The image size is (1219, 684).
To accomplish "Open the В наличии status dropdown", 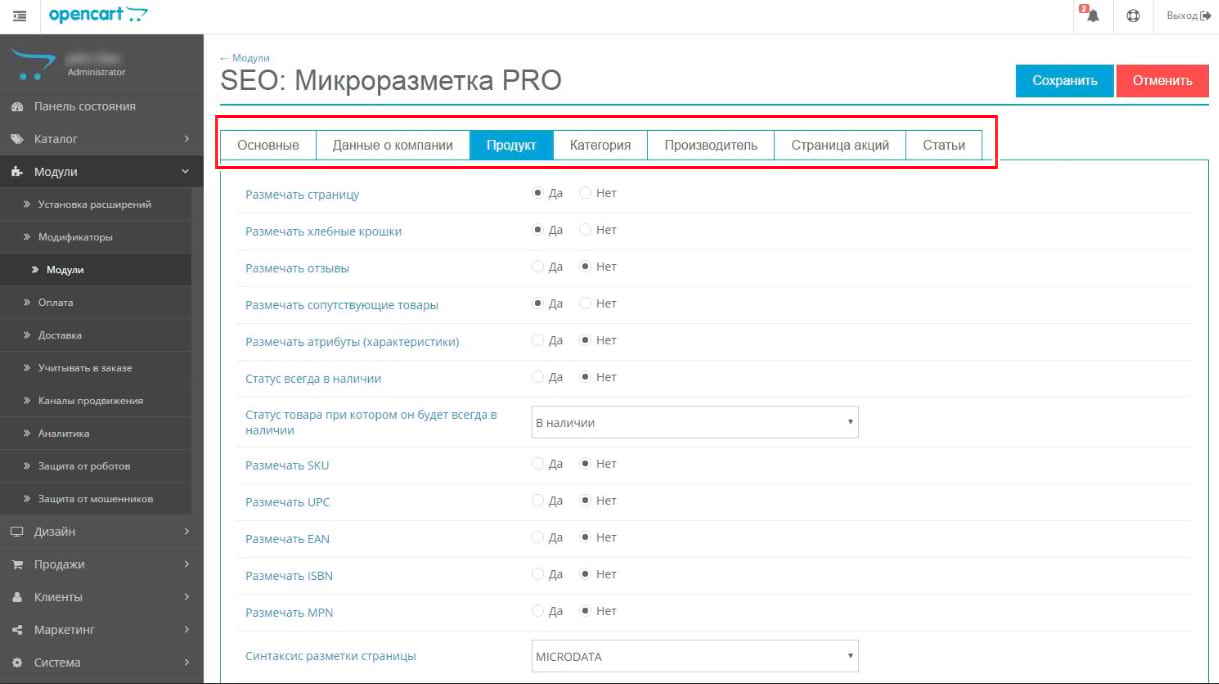I will [x=694, y=422].
